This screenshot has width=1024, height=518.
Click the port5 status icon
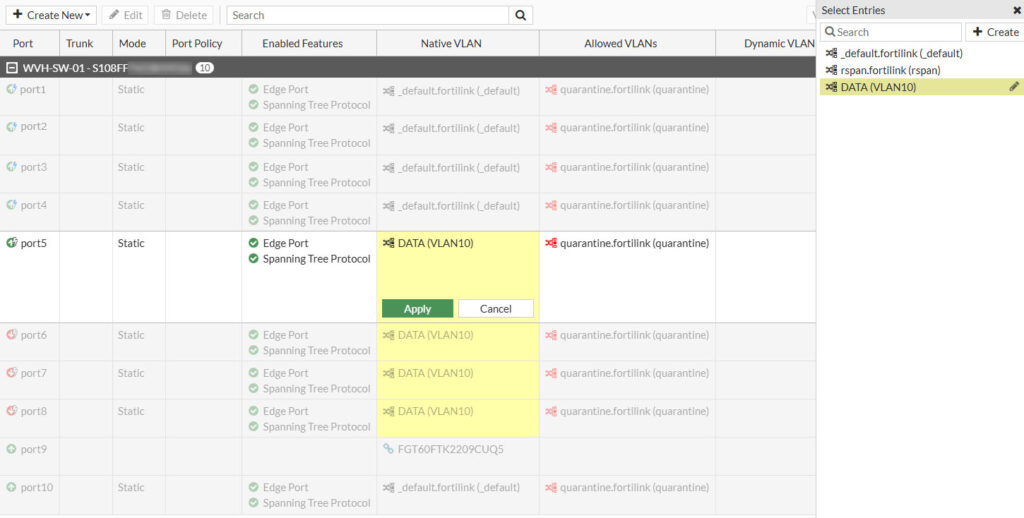(12, 243)
